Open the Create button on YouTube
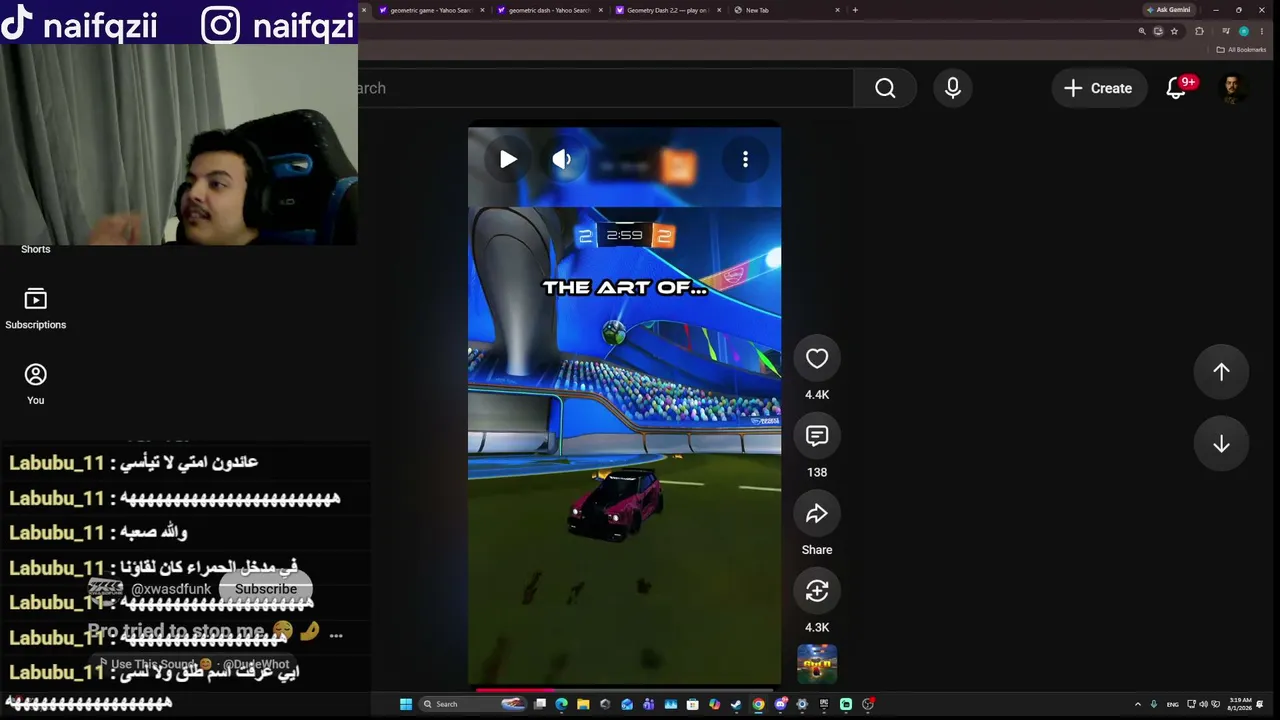Viewport: 1280px width, 720px height. point(1098,88)
